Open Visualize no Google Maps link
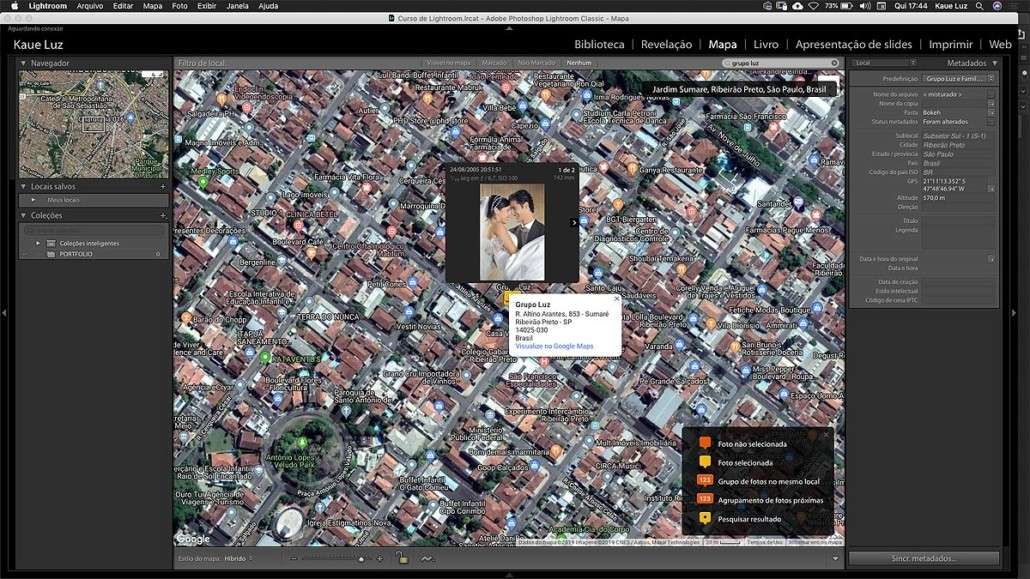 tap(554, 346)
